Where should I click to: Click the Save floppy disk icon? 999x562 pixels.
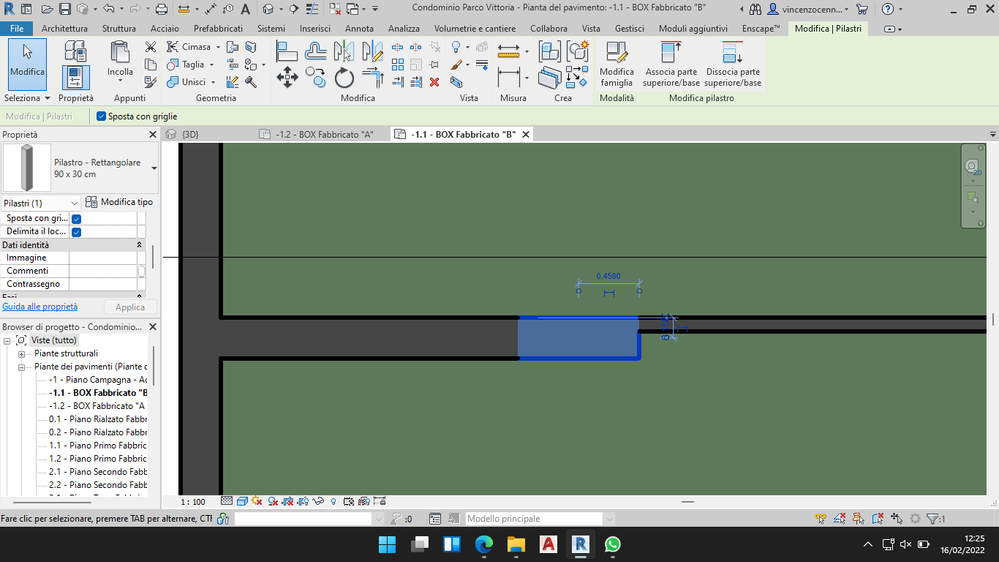(x=64, y=9)
